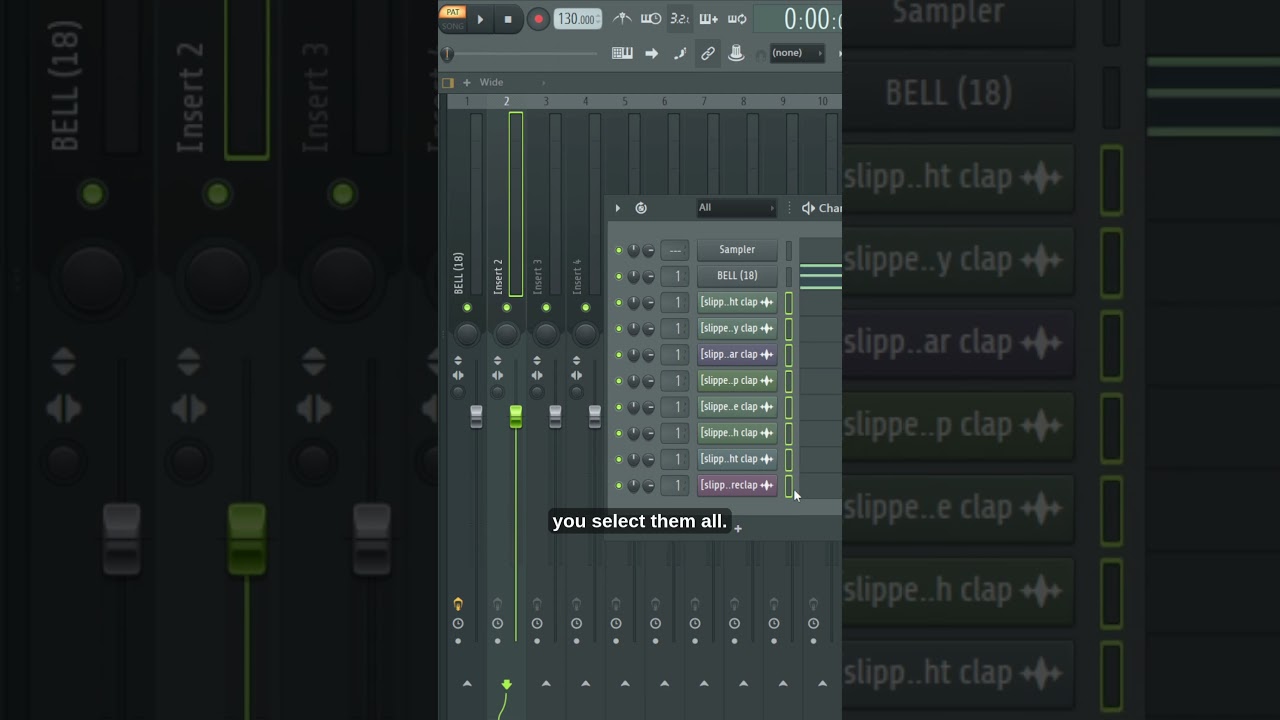The height and width of the screenshot is (720, 1280).
Task: Mute the Insert 2 mixer track LED
Action: coord(506,308)
